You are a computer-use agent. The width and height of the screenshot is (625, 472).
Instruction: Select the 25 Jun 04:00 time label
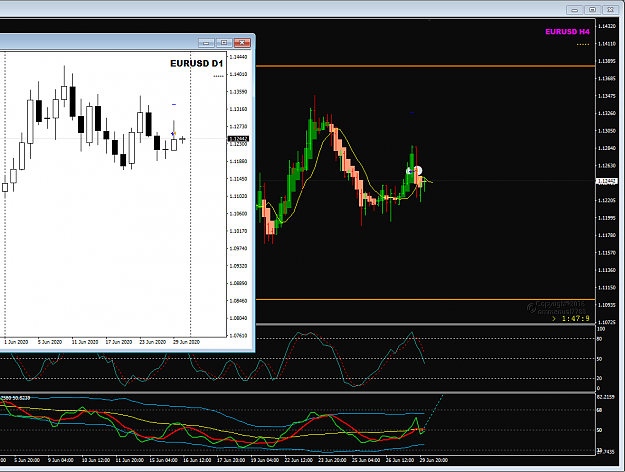tap(366, 460)
